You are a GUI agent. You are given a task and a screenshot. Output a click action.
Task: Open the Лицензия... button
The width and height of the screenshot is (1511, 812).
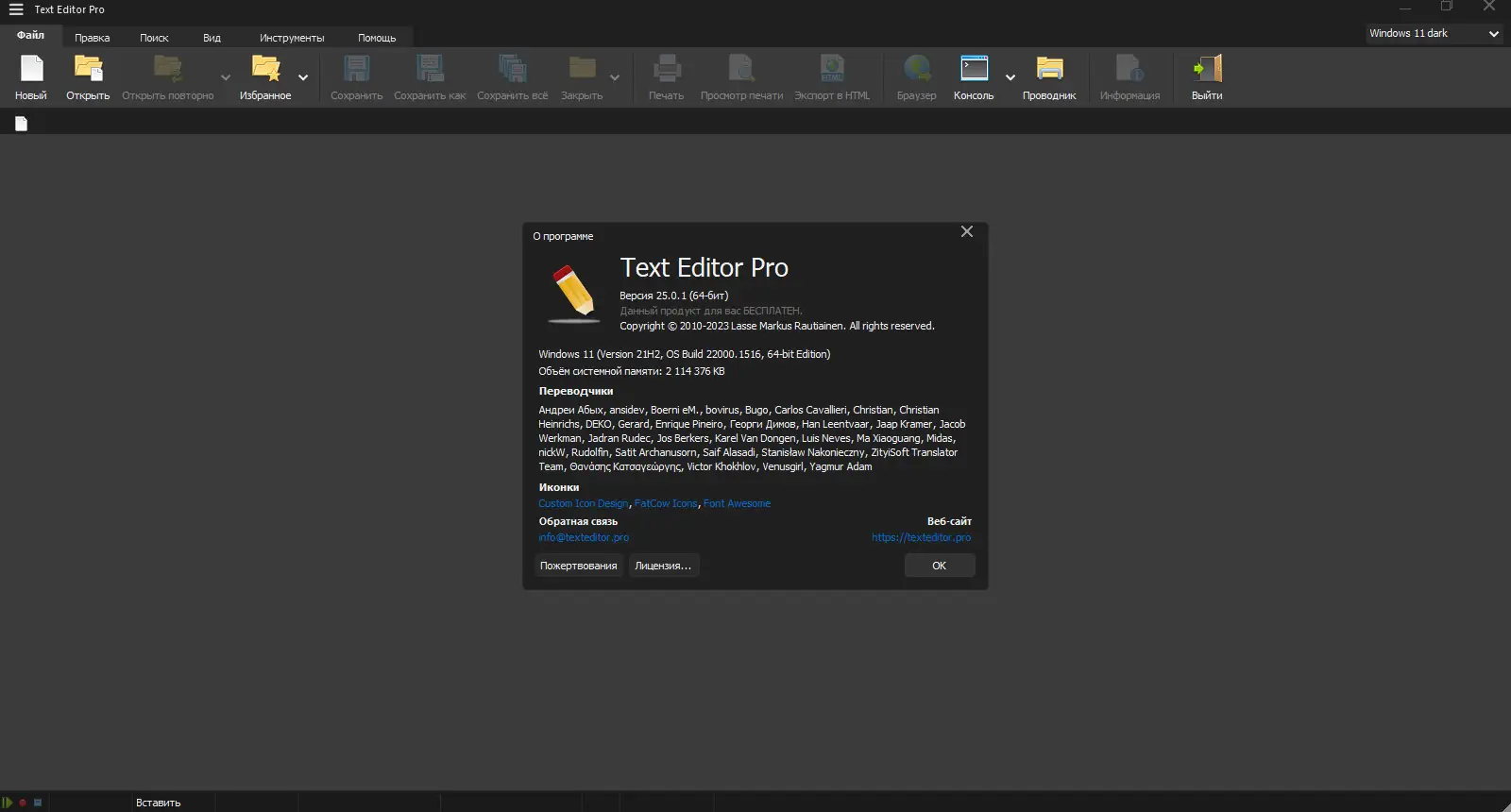663,566
